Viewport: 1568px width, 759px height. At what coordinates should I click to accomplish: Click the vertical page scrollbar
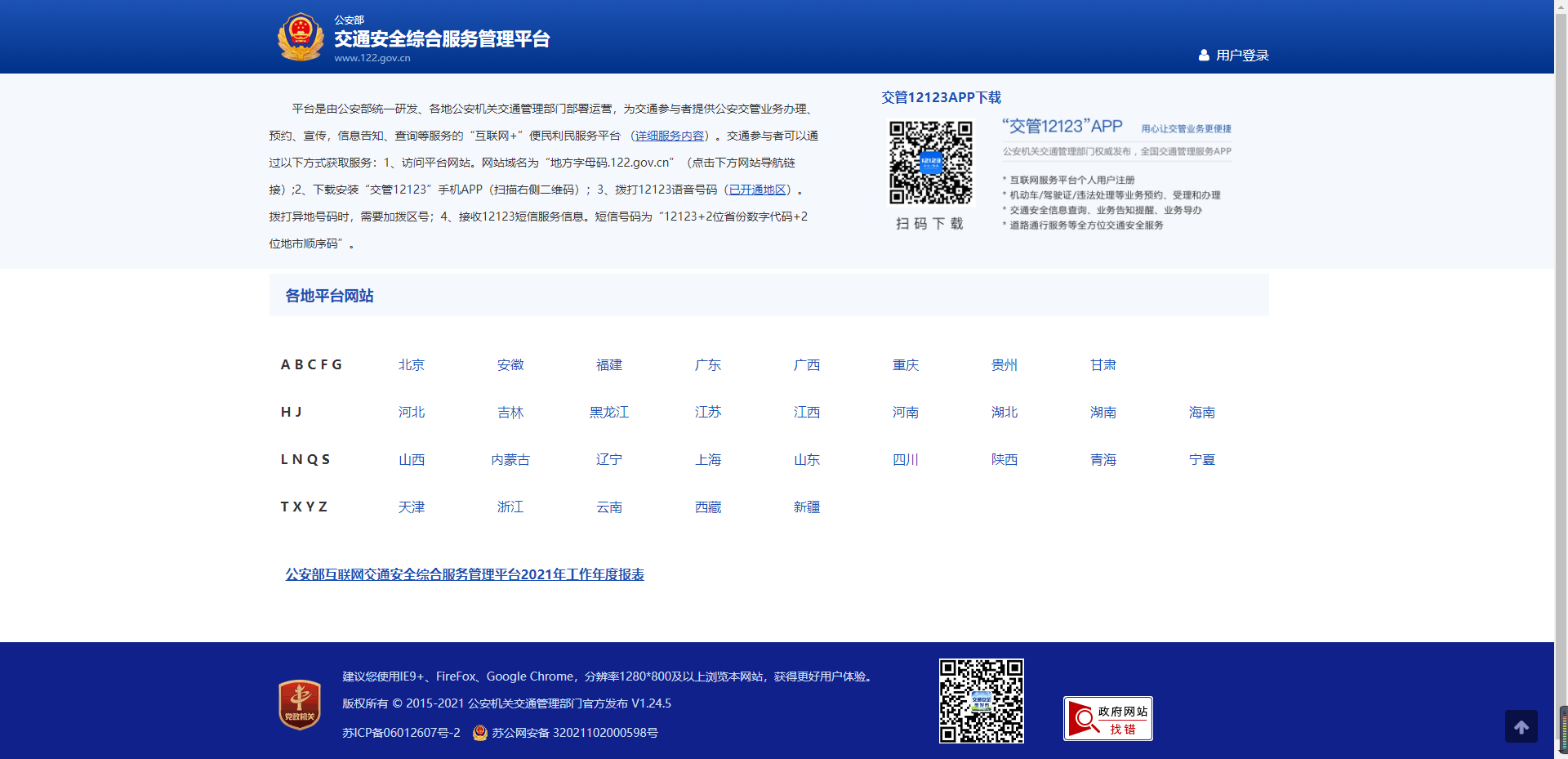[1561, 368]
